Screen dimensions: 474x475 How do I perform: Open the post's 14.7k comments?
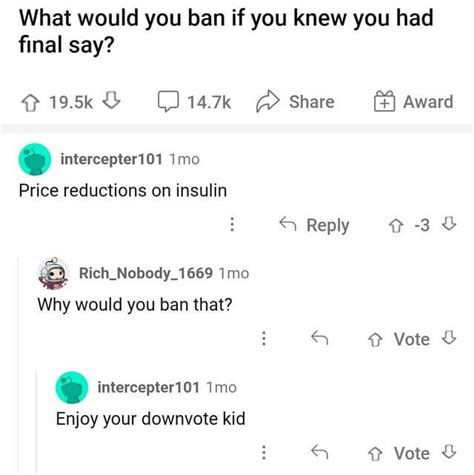[x=194, y=102]
